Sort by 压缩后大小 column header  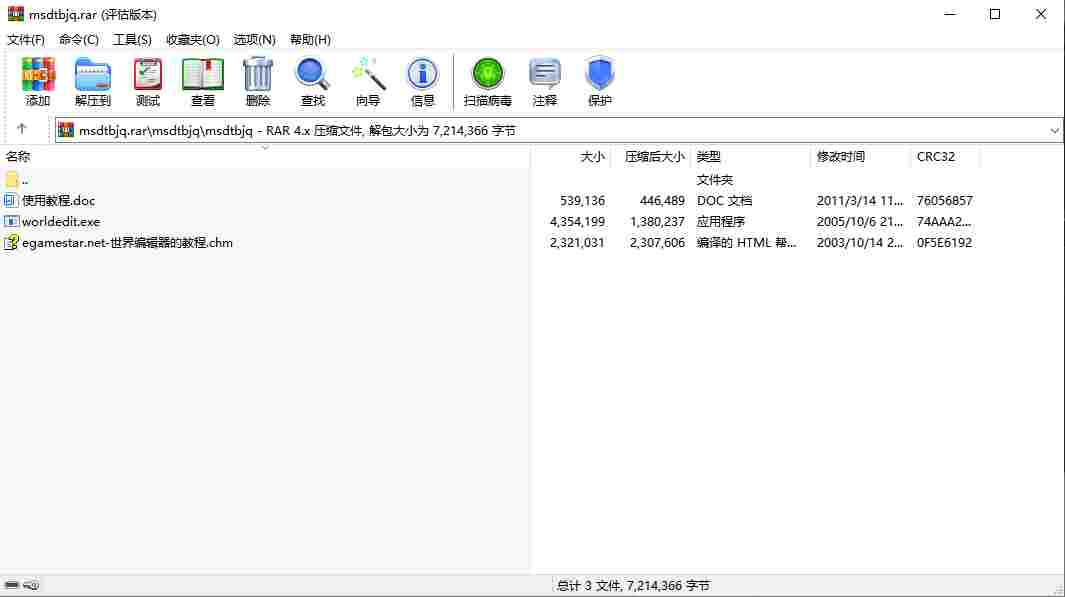click(655, 156)
